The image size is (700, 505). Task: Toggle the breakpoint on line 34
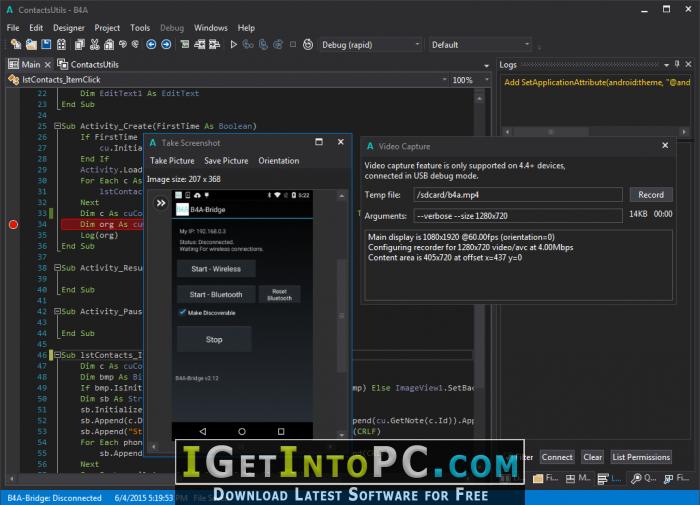[x=13, y=225]
